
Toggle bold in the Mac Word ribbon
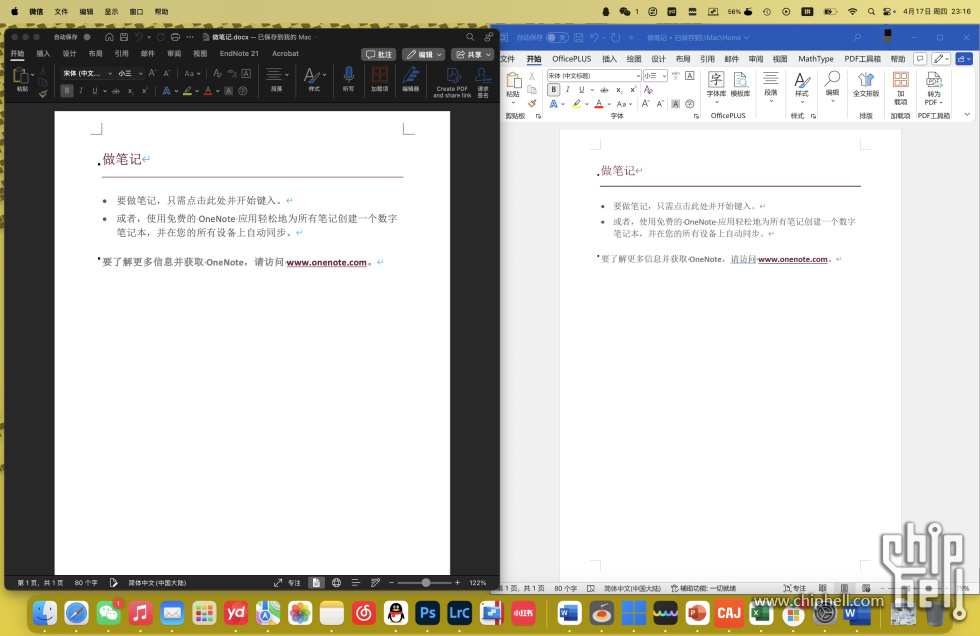(67, 91)
